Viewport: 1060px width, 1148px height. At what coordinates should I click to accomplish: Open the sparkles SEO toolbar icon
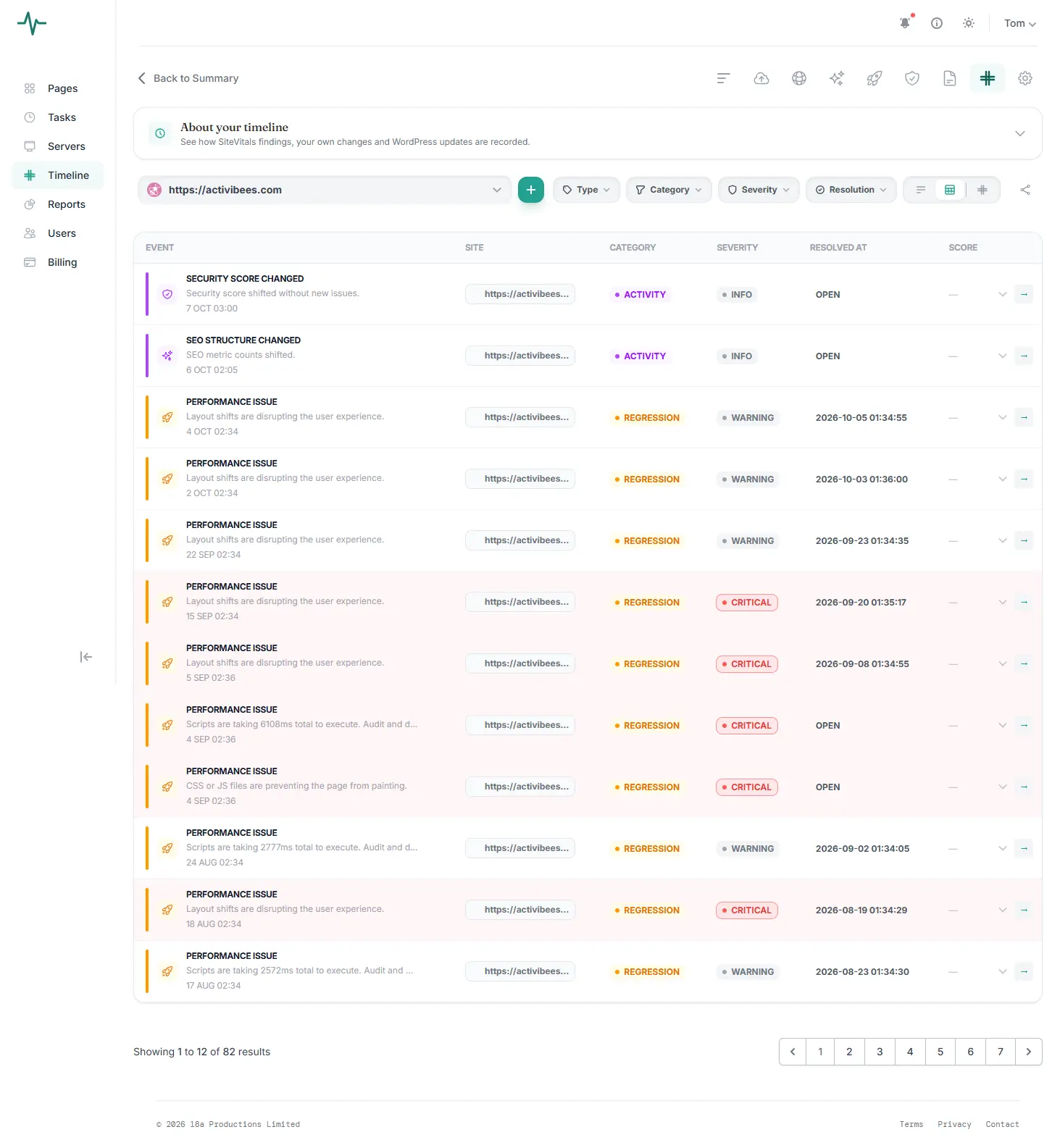point(837,78)
